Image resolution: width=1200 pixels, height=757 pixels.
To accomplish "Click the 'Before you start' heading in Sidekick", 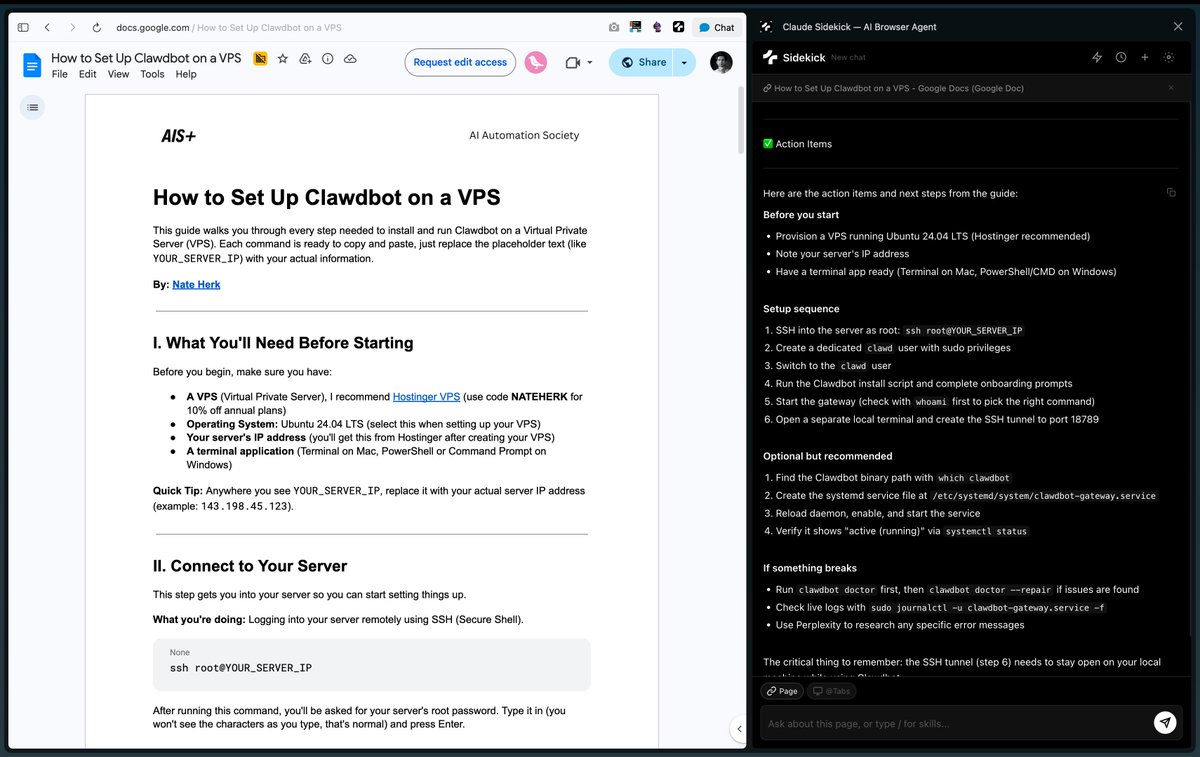I will tap(801, 215).
